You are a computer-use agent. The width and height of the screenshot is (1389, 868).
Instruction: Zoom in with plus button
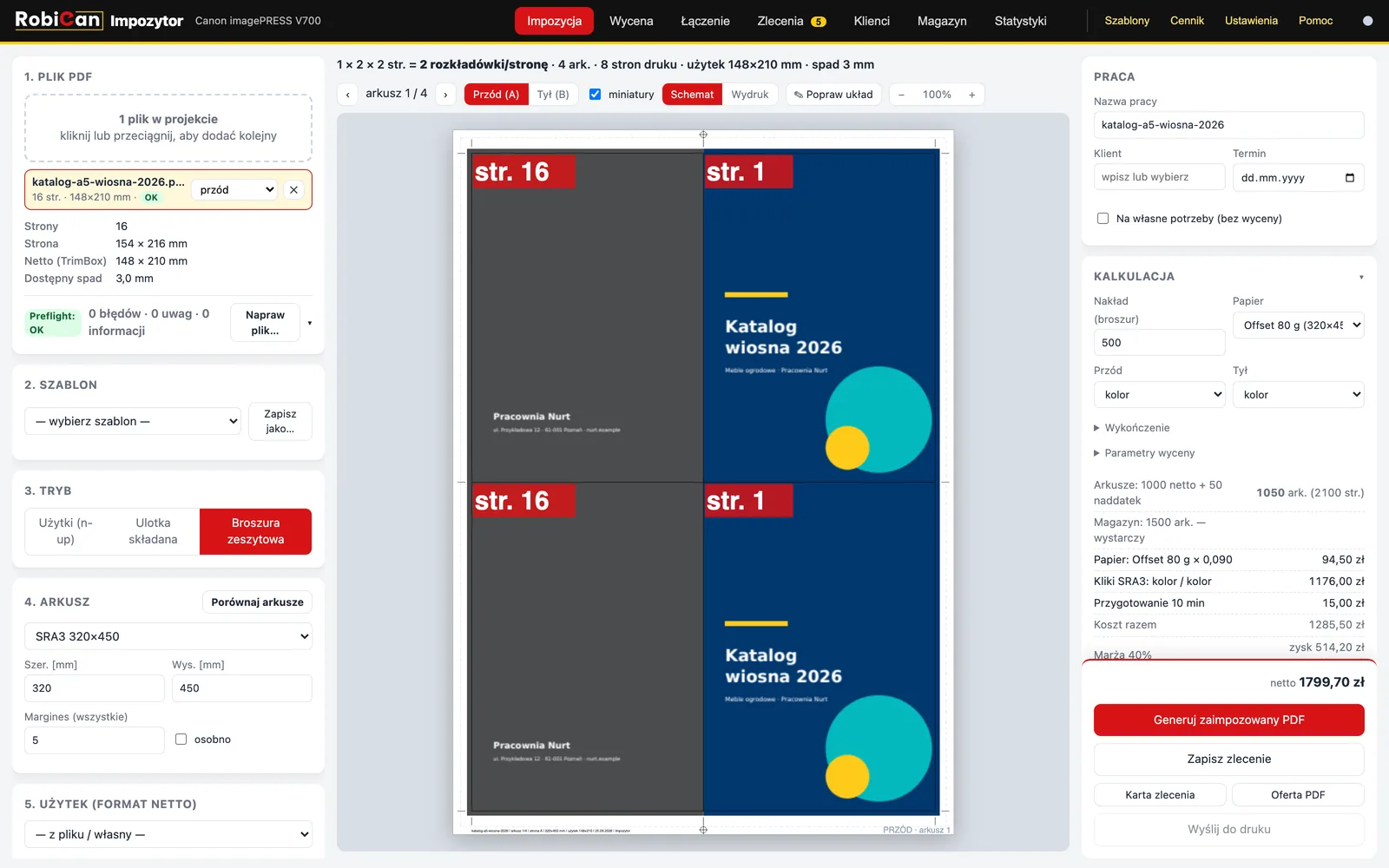[x=971, y=95]
